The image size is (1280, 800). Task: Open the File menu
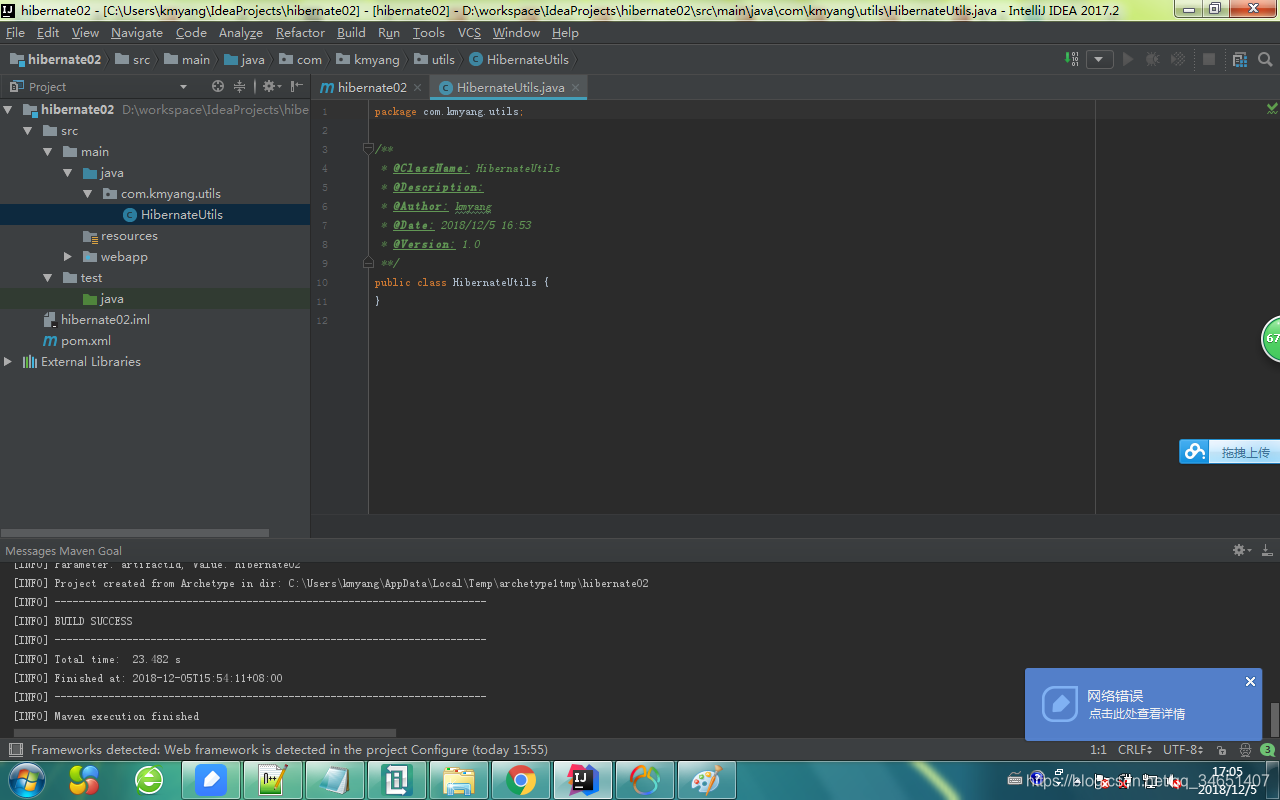pyautogui.click(x=15, y=33)
